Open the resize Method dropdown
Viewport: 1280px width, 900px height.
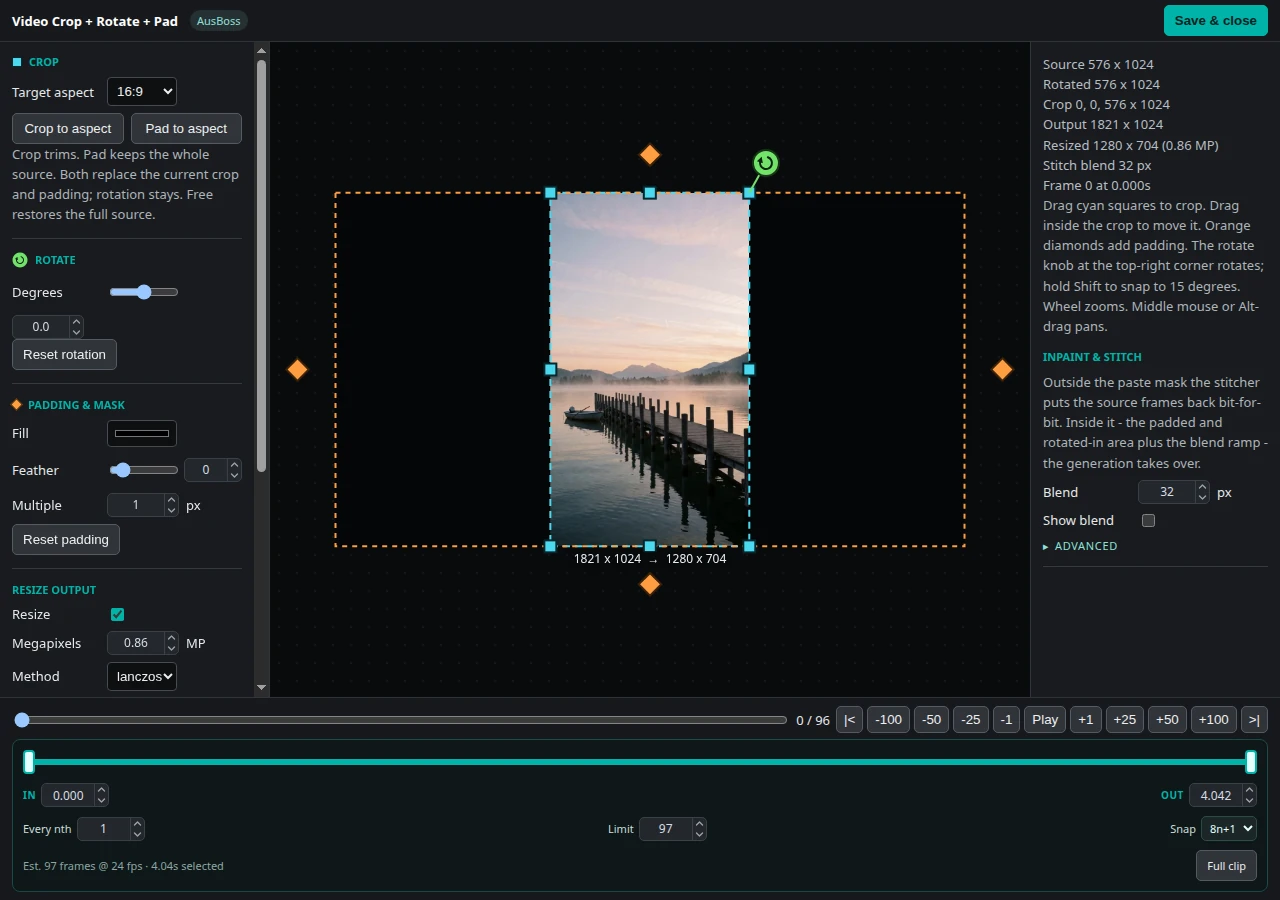point(142,677)
